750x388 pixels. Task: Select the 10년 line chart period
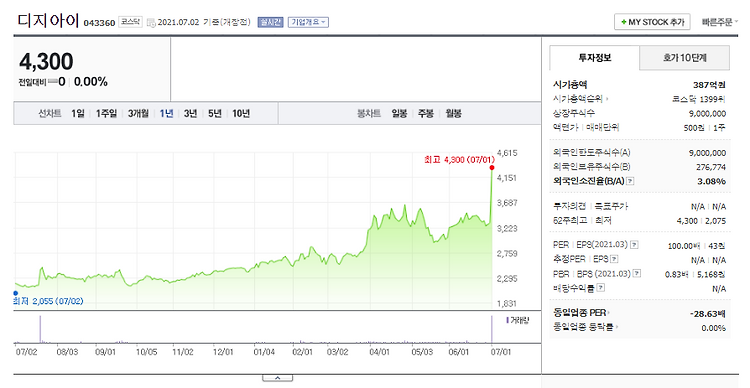click(x=241, y=113)
